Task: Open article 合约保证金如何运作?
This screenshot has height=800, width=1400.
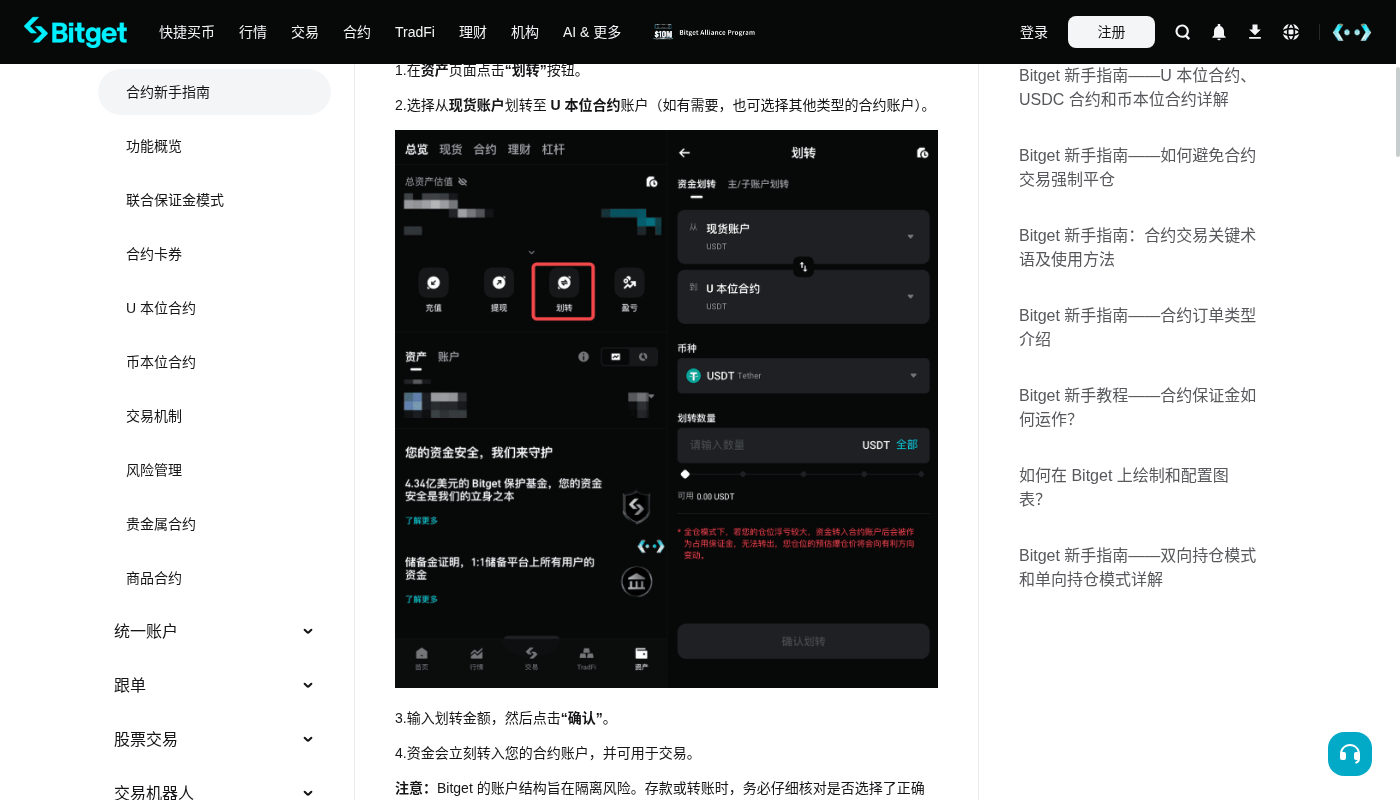Action: point(1137,407)
